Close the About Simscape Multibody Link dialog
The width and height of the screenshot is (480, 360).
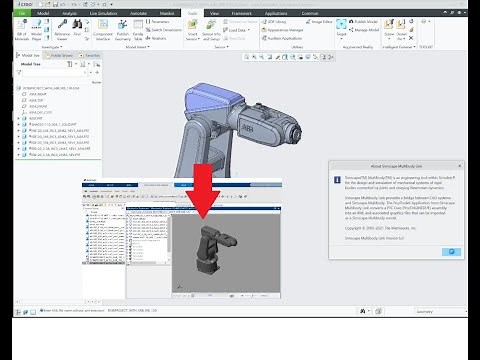tap(459, 166)
